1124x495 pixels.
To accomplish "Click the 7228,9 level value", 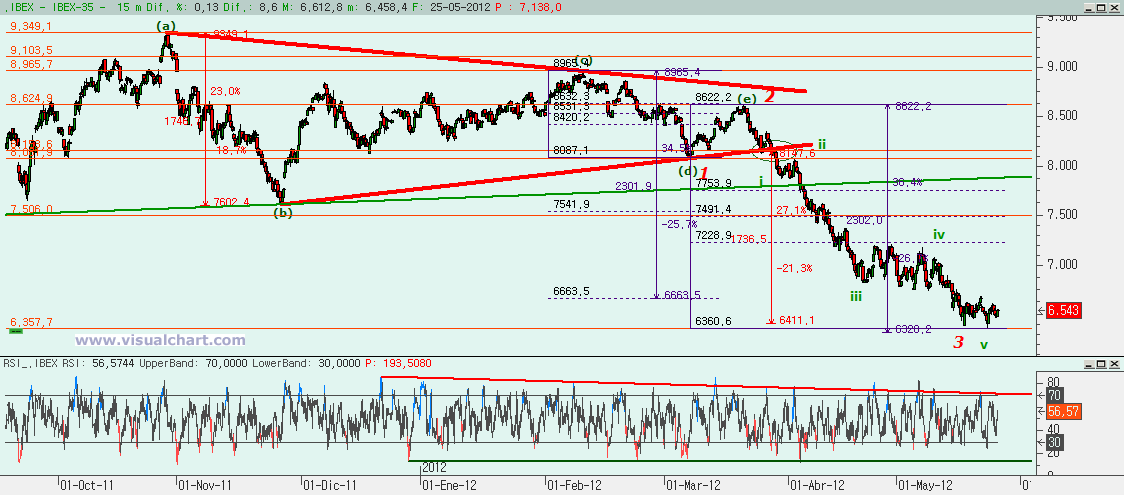I will tap(713, 235).
